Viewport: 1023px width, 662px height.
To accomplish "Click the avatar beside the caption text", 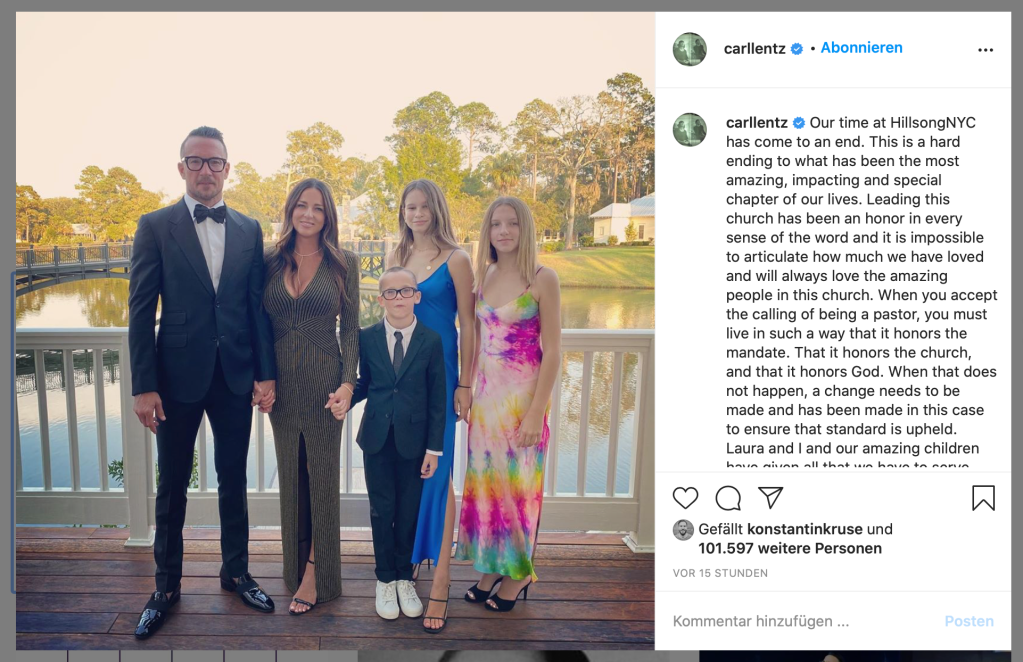I will (690, 130).
